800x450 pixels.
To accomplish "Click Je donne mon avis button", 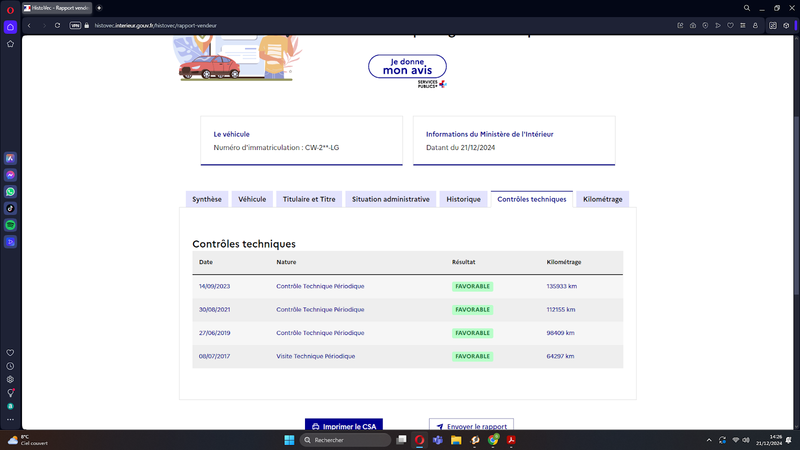I will point(407,66).
